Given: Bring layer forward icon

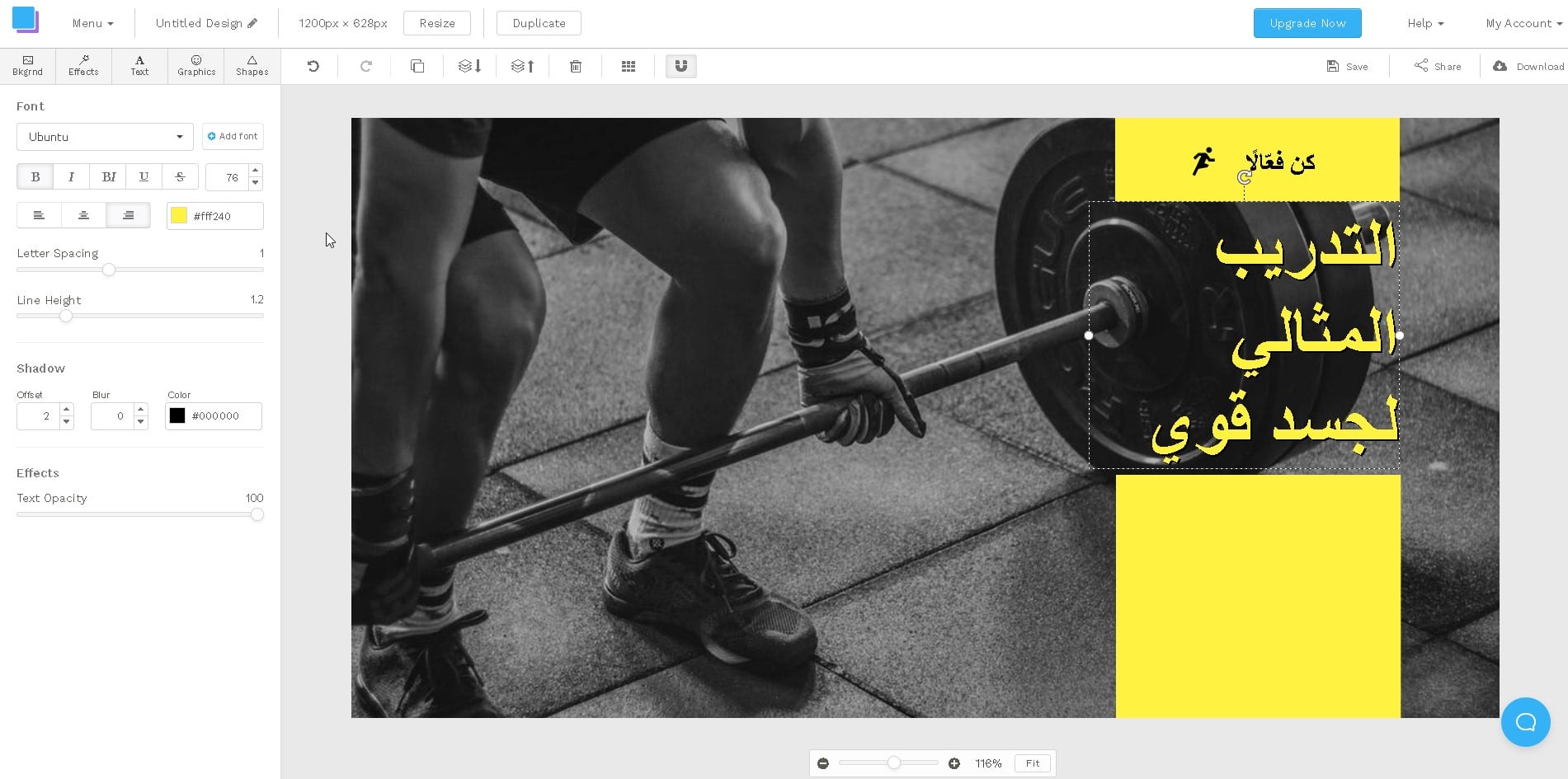Looking at the screenshot, I should [x=523, y=67].
